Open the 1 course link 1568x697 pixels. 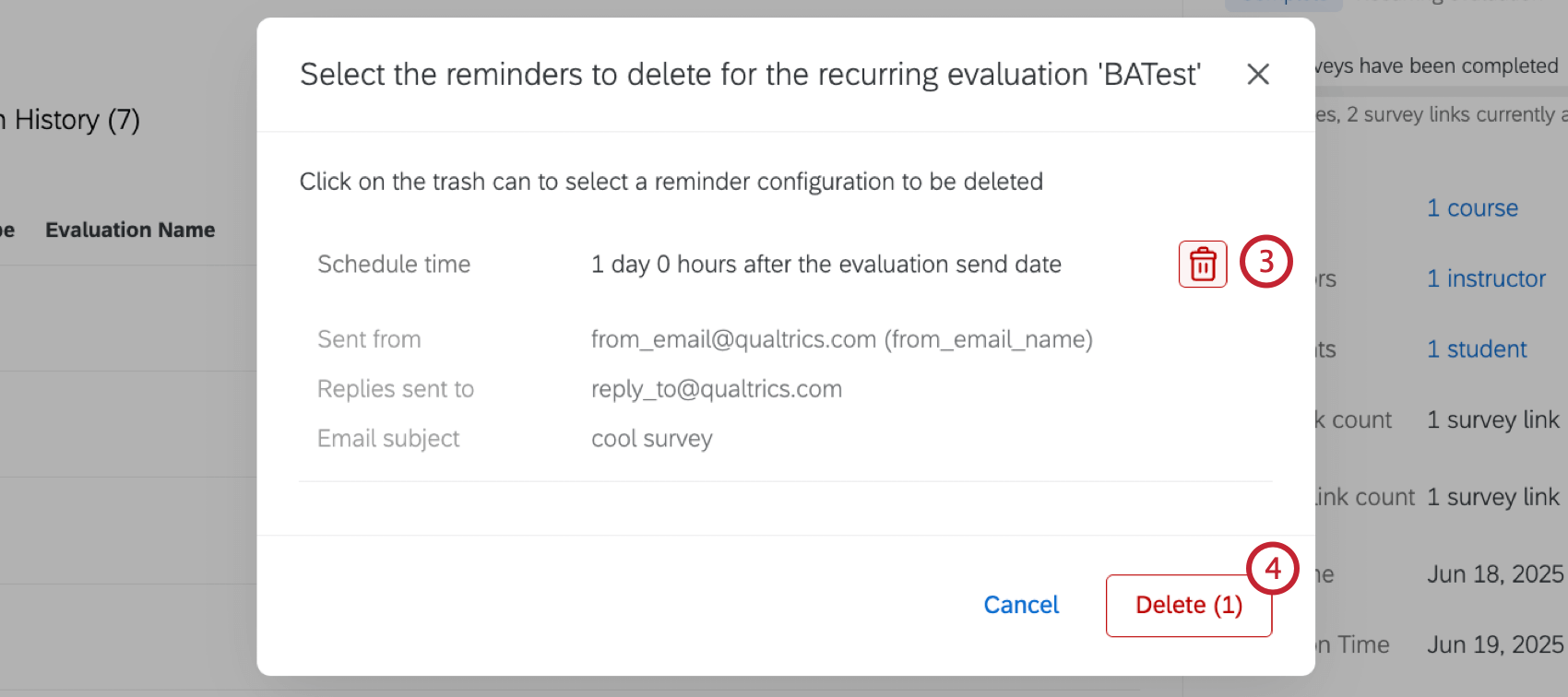pos(1471,208)
